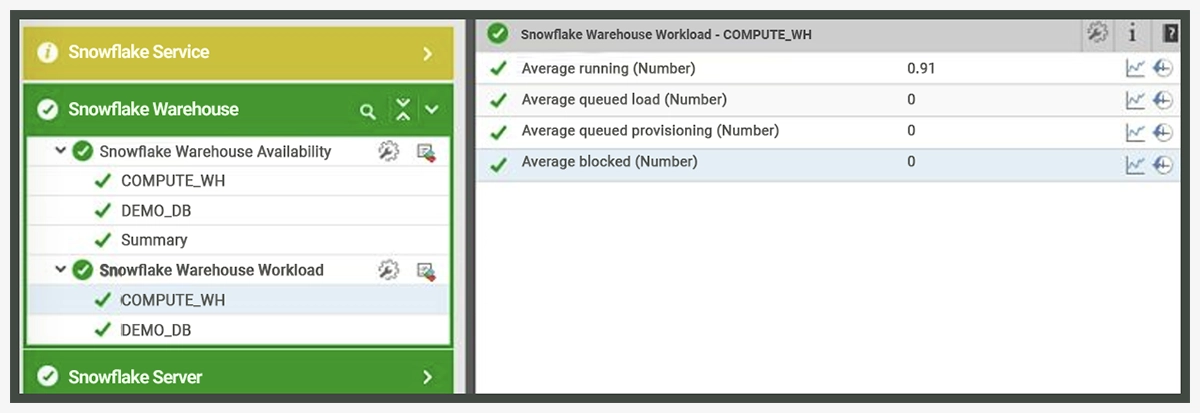
Task: Click the help question icon in details header
Action: click(x=1170, y=34)
